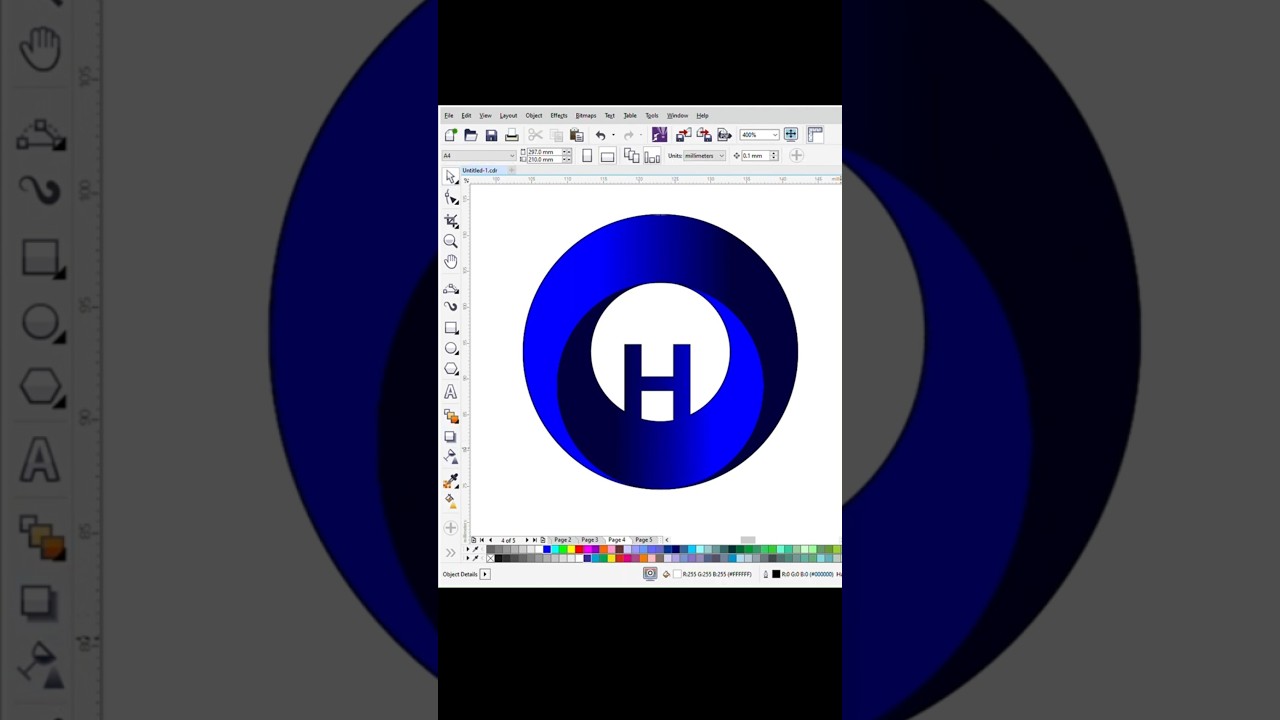Expand the lower color palette row arrow
Screen dimensions: 1280x720
(467, 558)
